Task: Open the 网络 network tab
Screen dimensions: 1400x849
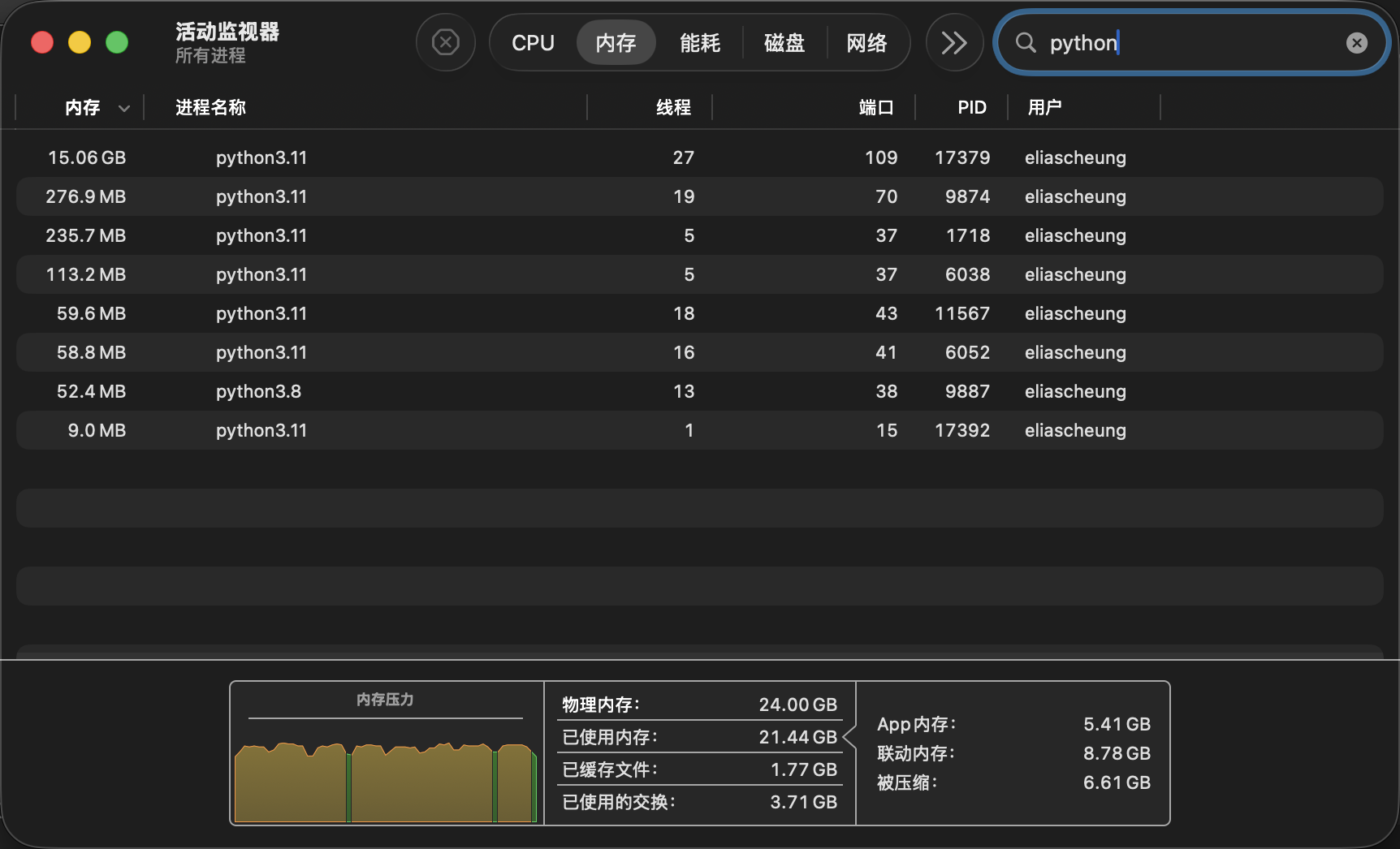Action: pos(866,43)
